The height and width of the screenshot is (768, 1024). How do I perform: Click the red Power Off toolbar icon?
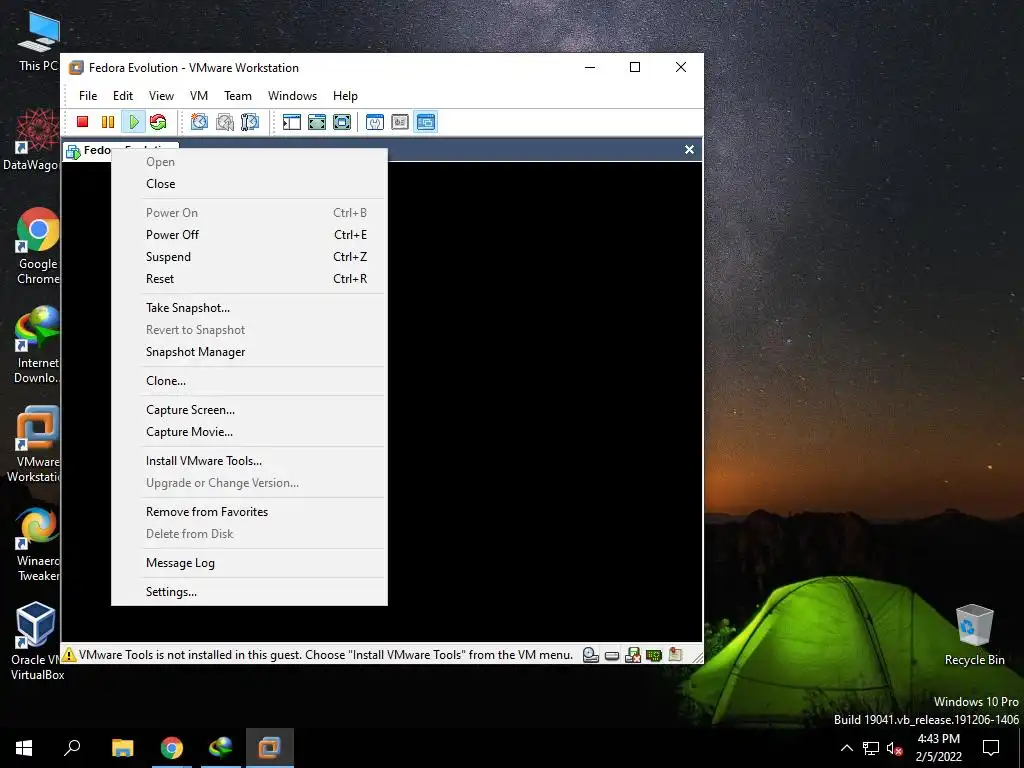[x=82, y=121]
